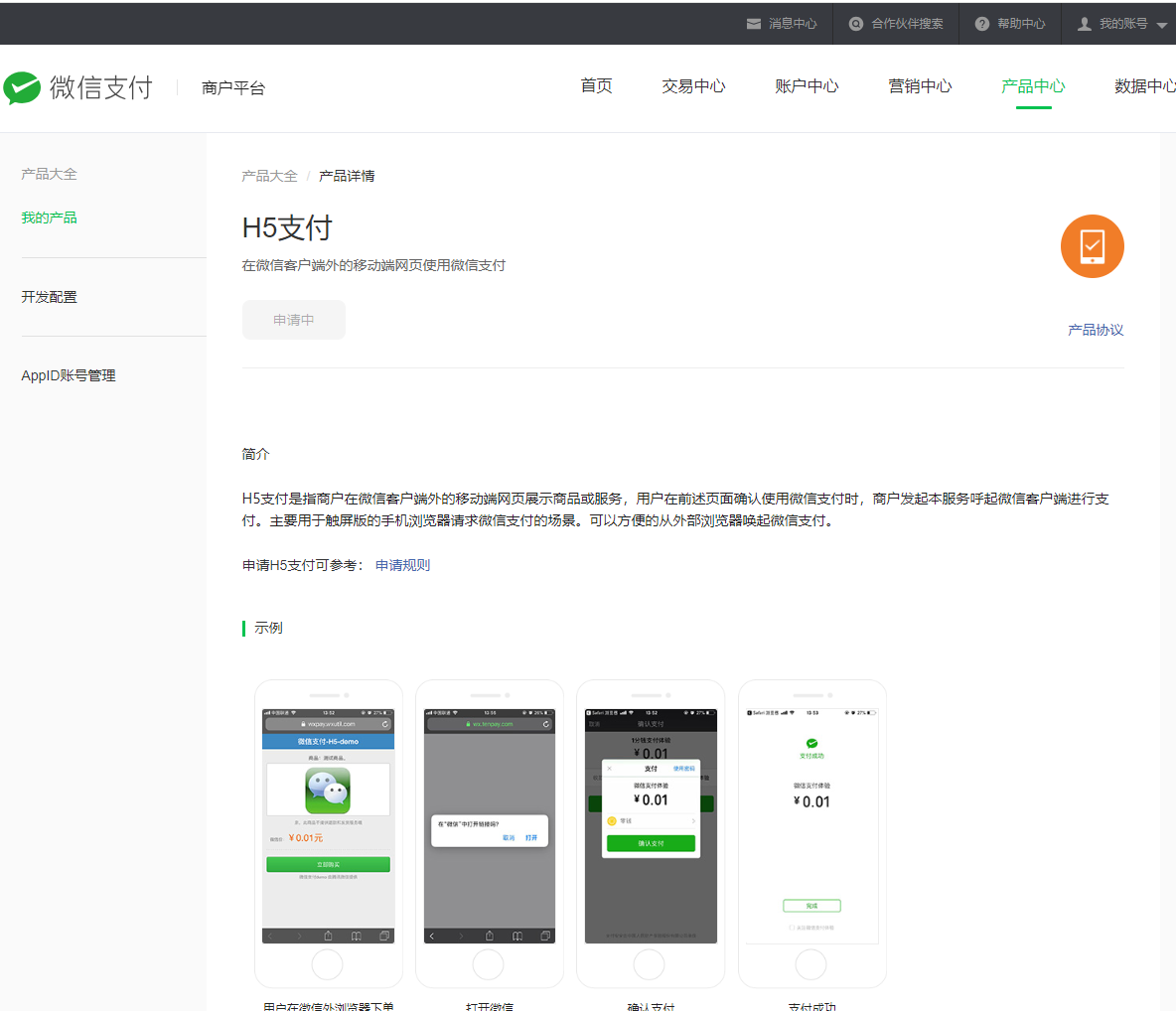
Task: Open 帮助中心 in top bar
Action: [1010, 24]
